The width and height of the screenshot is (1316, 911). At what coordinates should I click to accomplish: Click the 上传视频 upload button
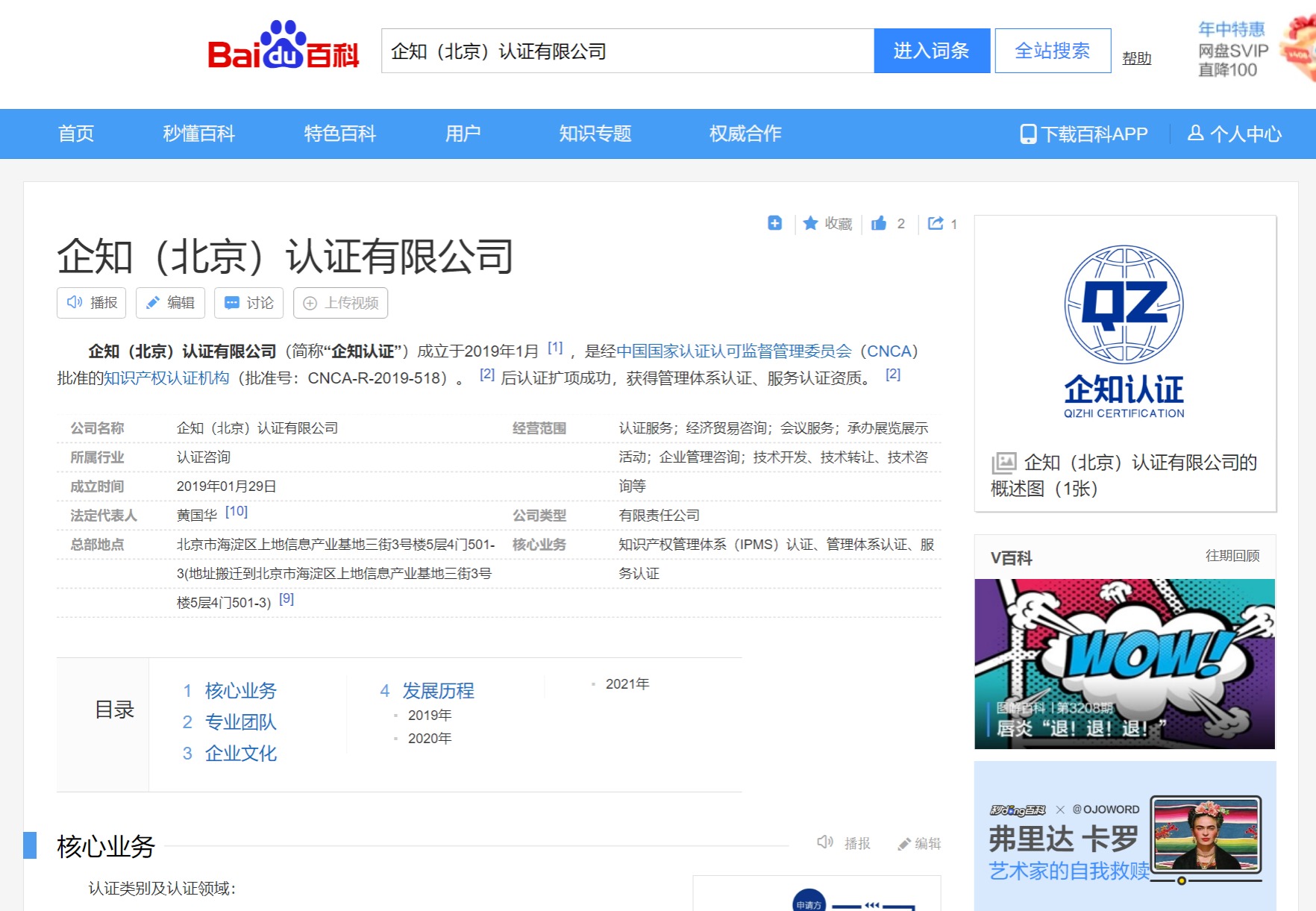click(x=340, y=303)
